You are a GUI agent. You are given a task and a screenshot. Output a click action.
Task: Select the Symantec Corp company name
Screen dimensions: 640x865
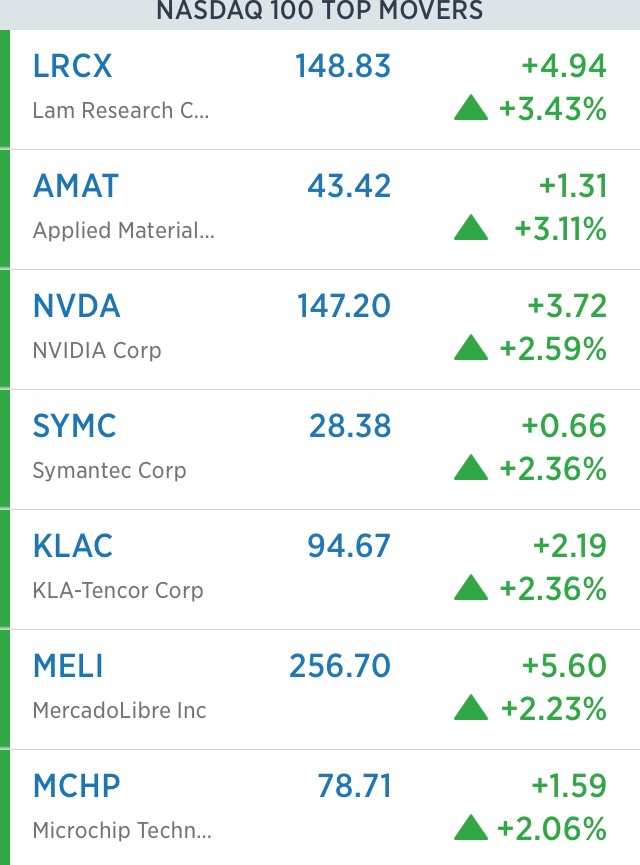pyautogui.click(x=109, y=471)
